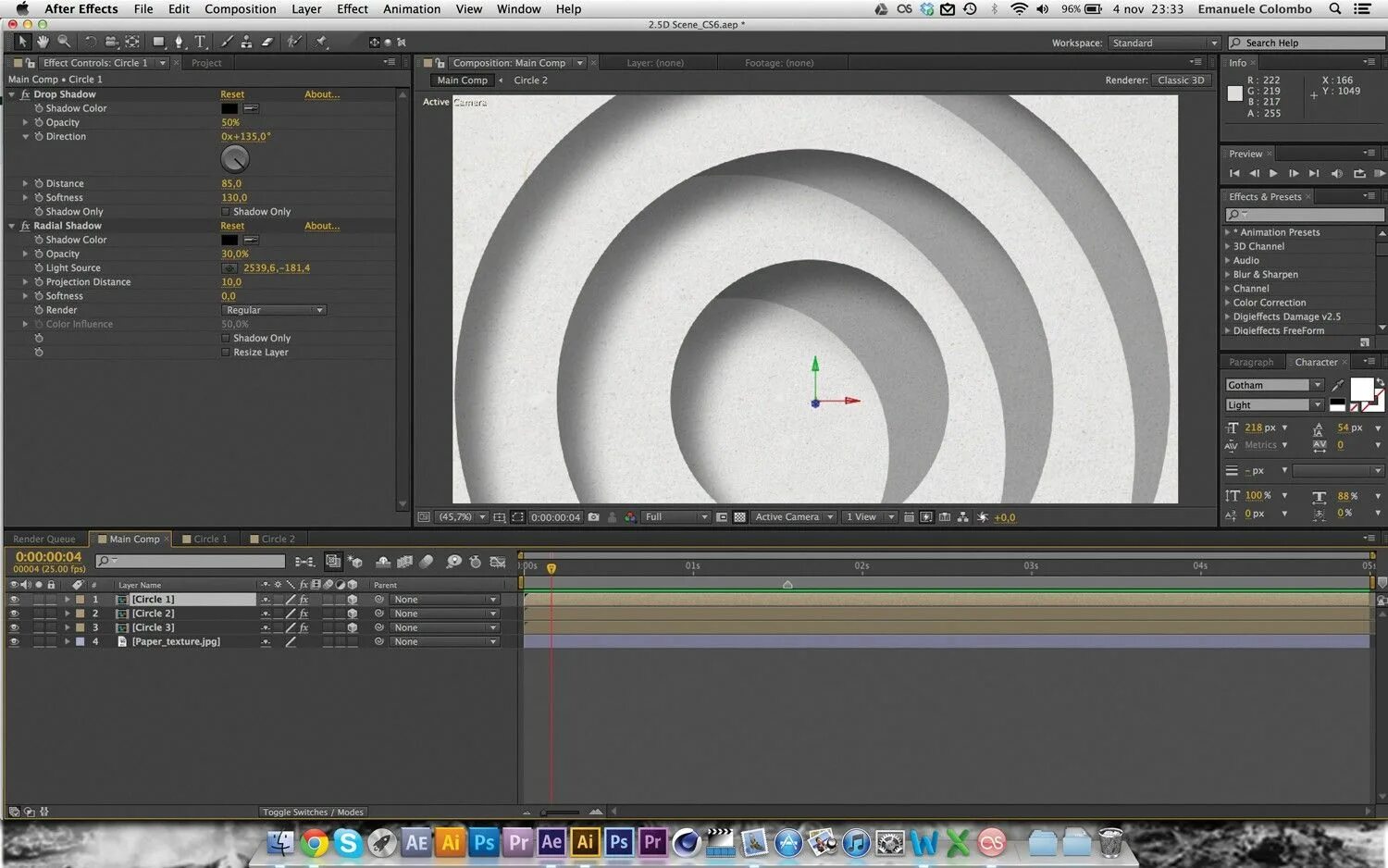Select the Puppet Pin tool
1388x868 pixels.
coord(321,42)
